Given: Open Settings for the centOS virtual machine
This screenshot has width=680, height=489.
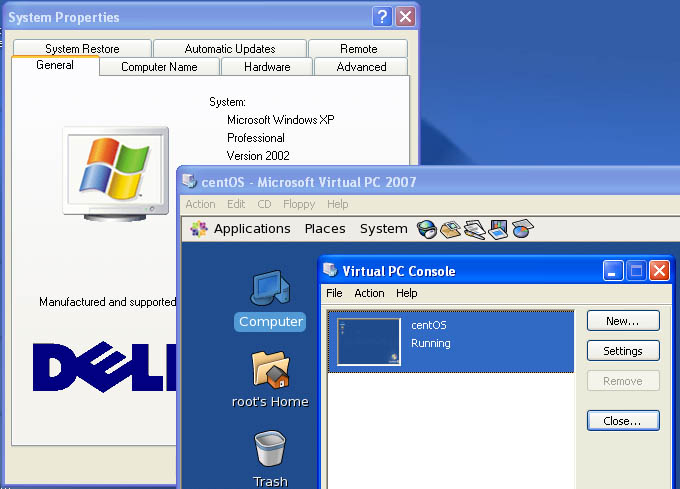Looking at the screenshot, I should [622, 351].
